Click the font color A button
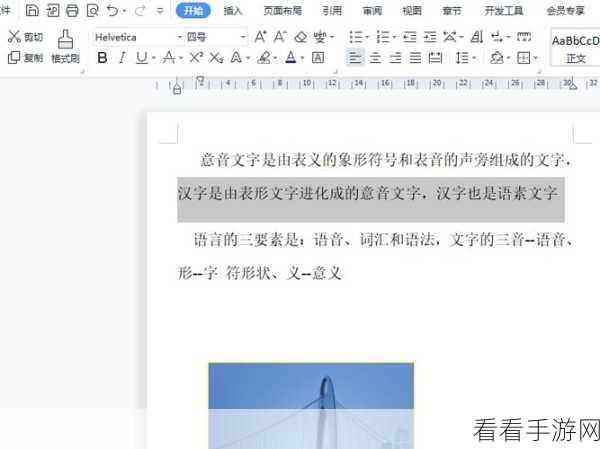The image size is (600, 449). (291, 58)
